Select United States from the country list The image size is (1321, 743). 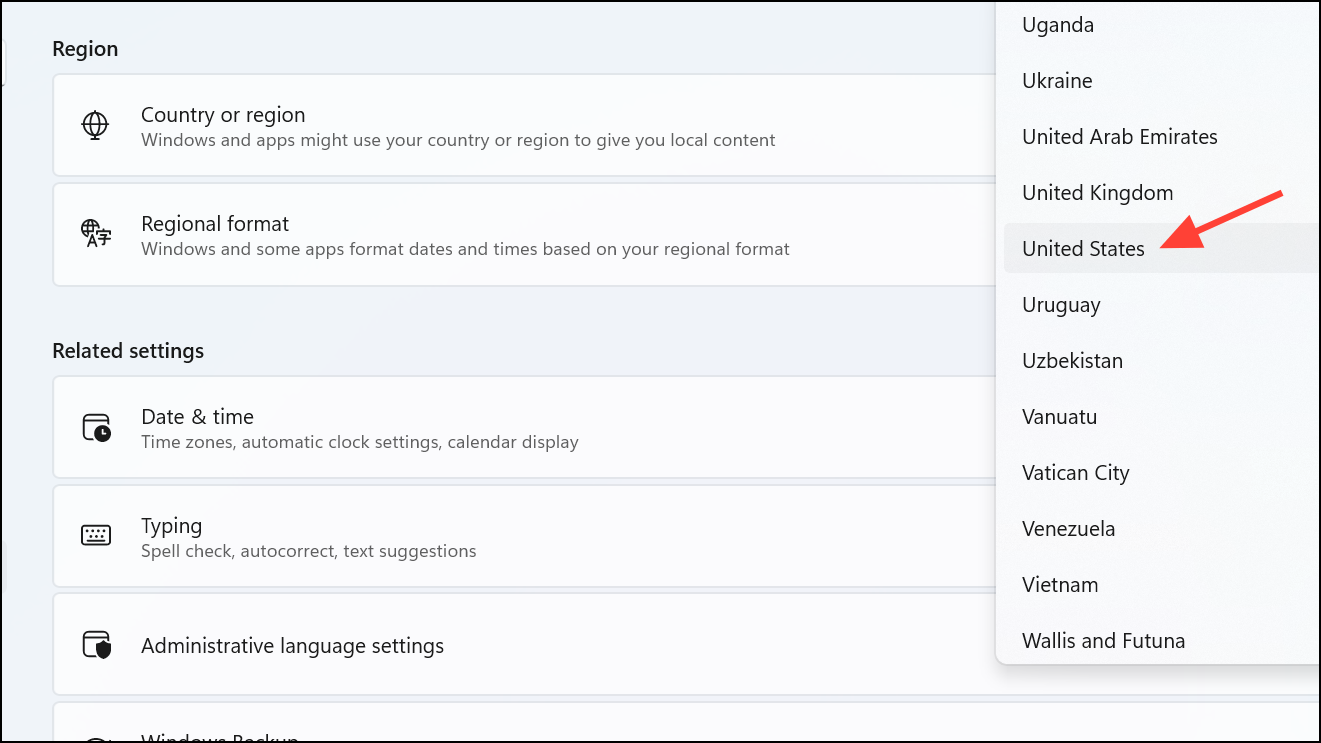tap(1083, 249)
